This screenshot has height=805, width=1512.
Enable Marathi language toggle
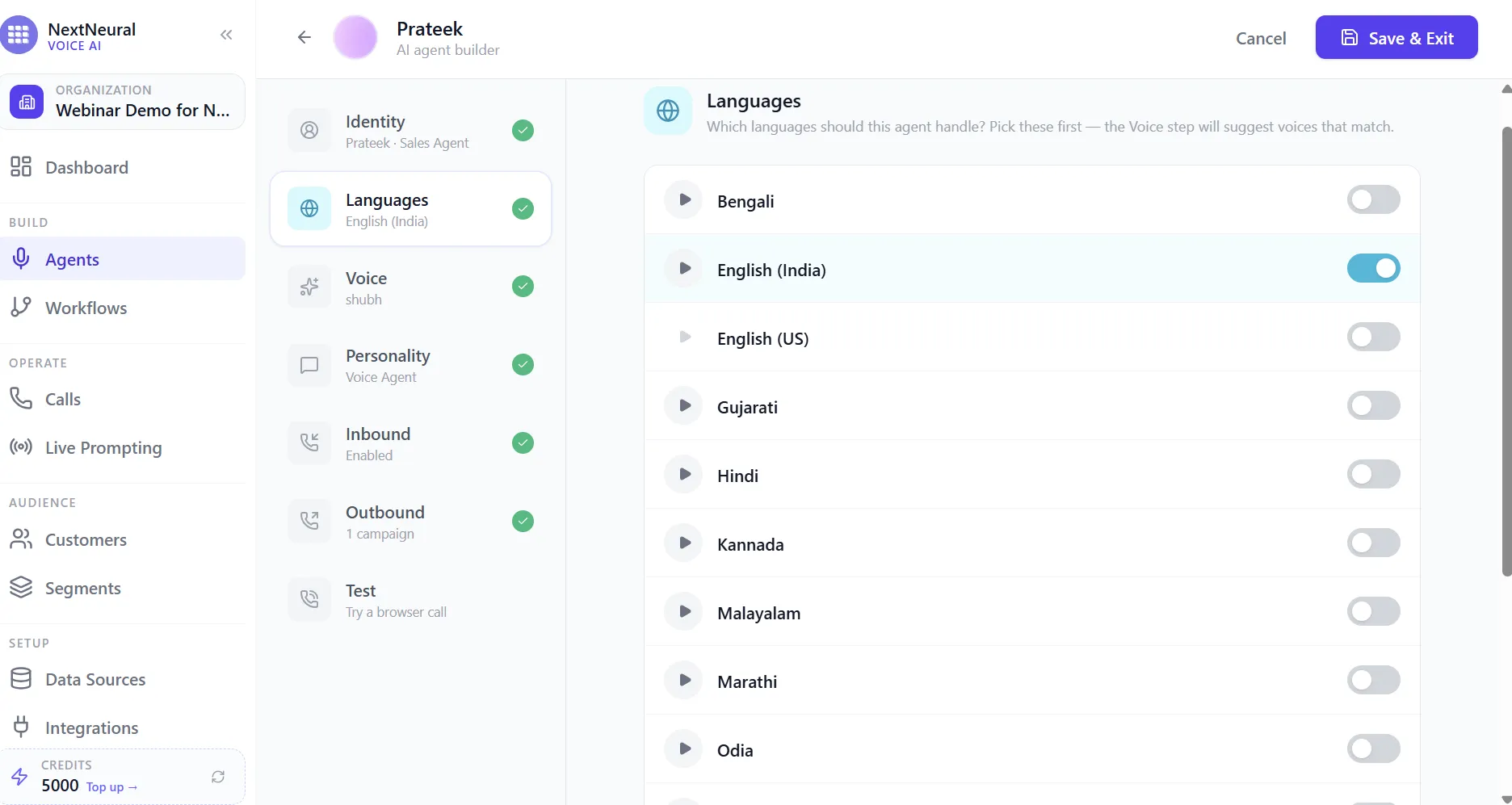click(x=1373, y=680)
